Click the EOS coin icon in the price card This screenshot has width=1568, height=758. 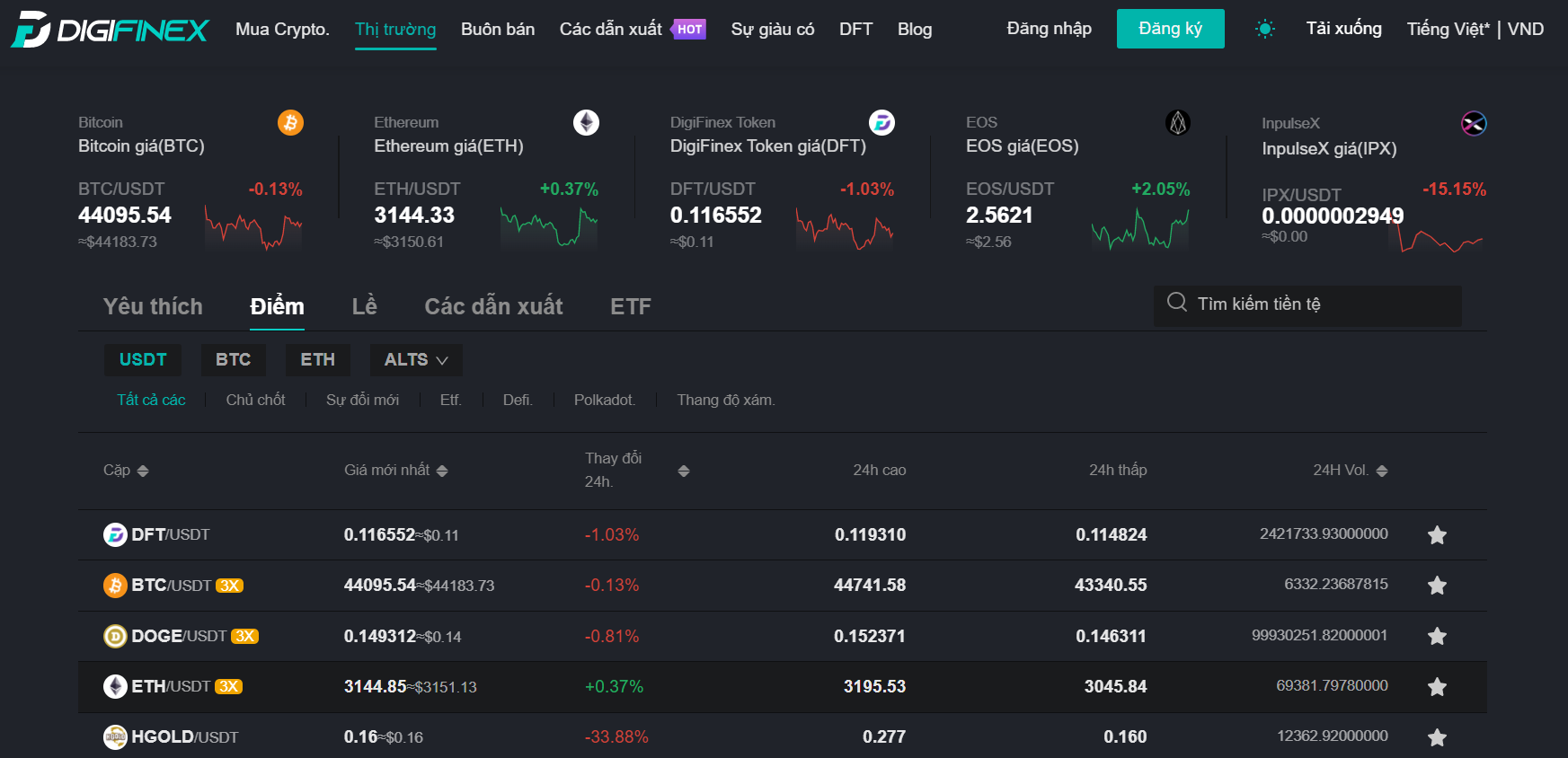click(1178, 122)
